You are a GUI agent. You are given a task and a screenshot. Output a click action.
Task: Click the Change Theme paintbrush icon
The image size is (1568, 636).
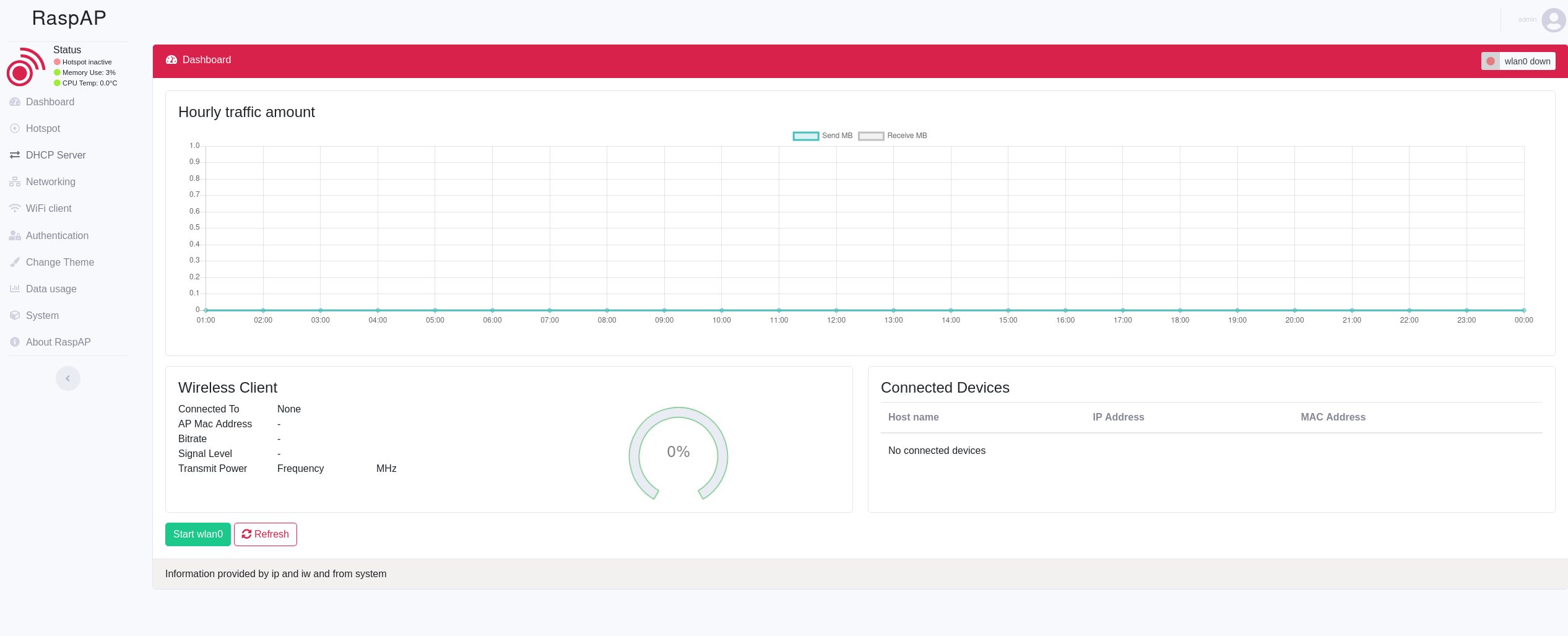(15, 263)
